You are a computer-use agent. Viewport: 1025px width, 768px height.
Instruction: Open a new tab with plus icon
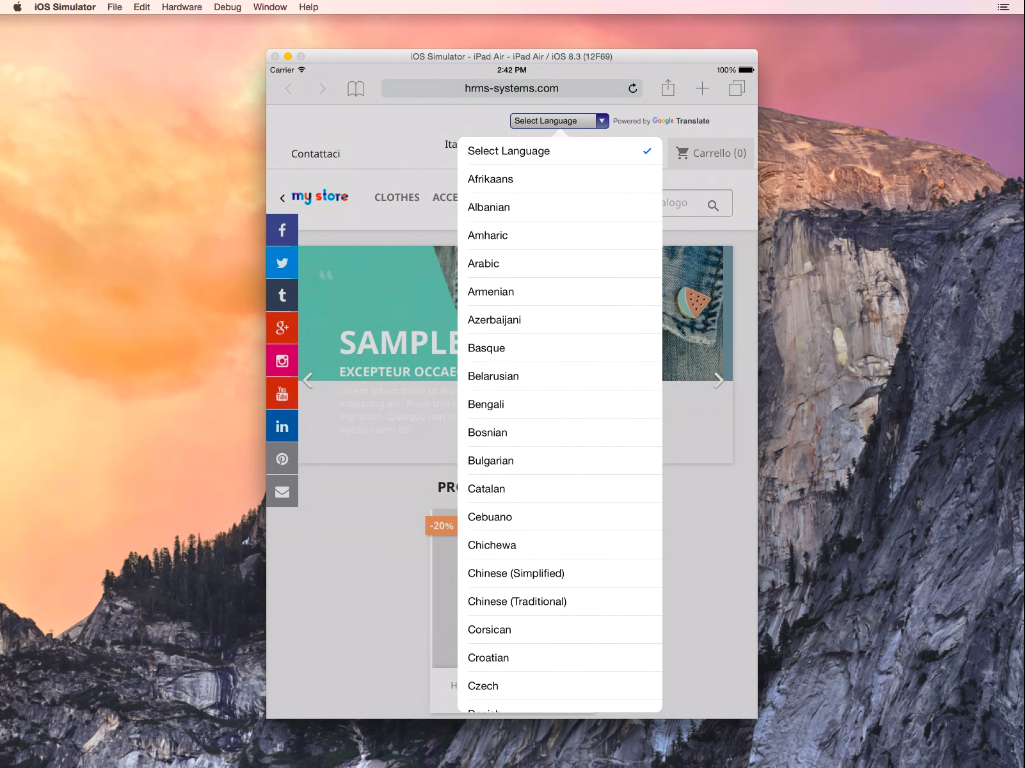pos(702,88)
